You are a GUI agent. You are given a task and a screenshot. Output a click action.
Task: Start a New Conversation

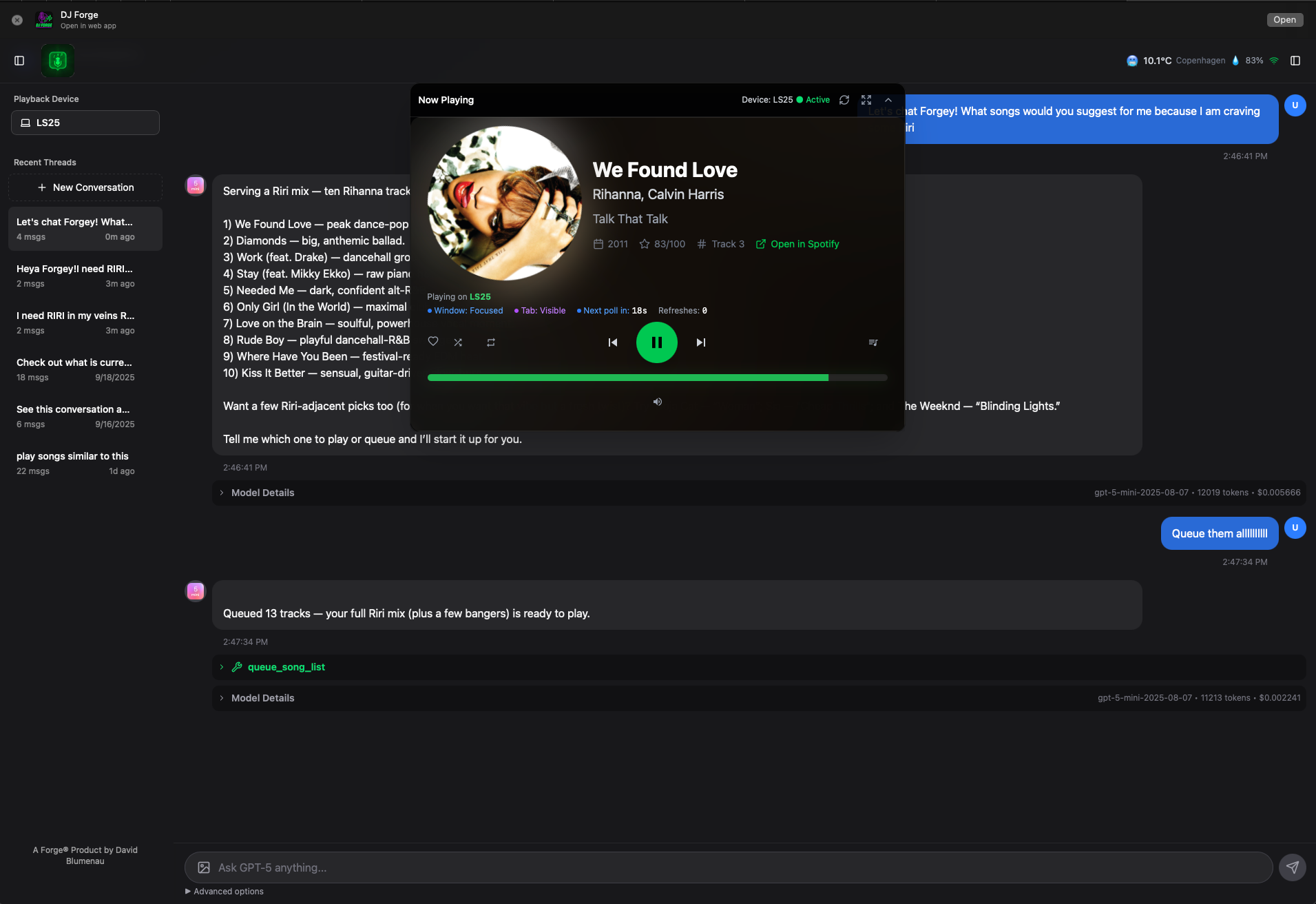[x=85, y=187]
